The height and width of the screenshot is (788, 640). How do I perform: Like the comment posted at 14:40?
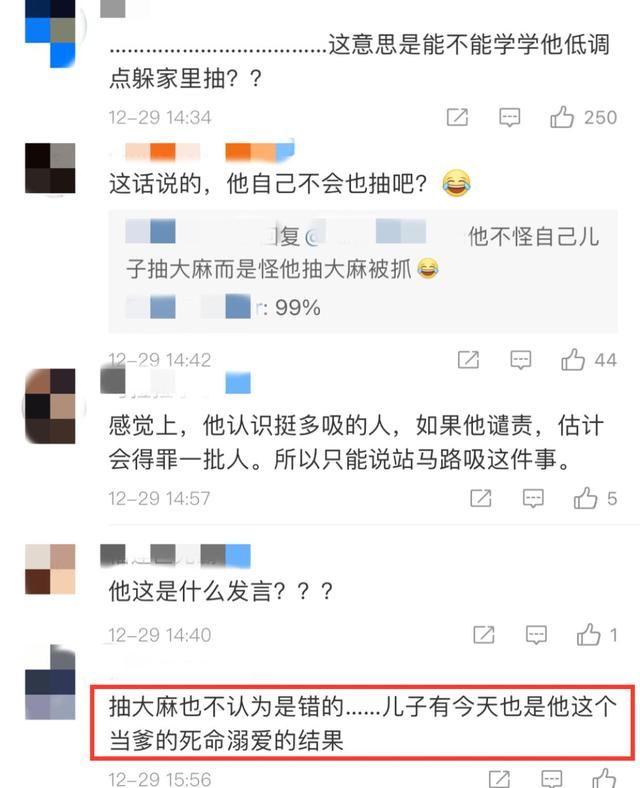click(x=589, y=635)
